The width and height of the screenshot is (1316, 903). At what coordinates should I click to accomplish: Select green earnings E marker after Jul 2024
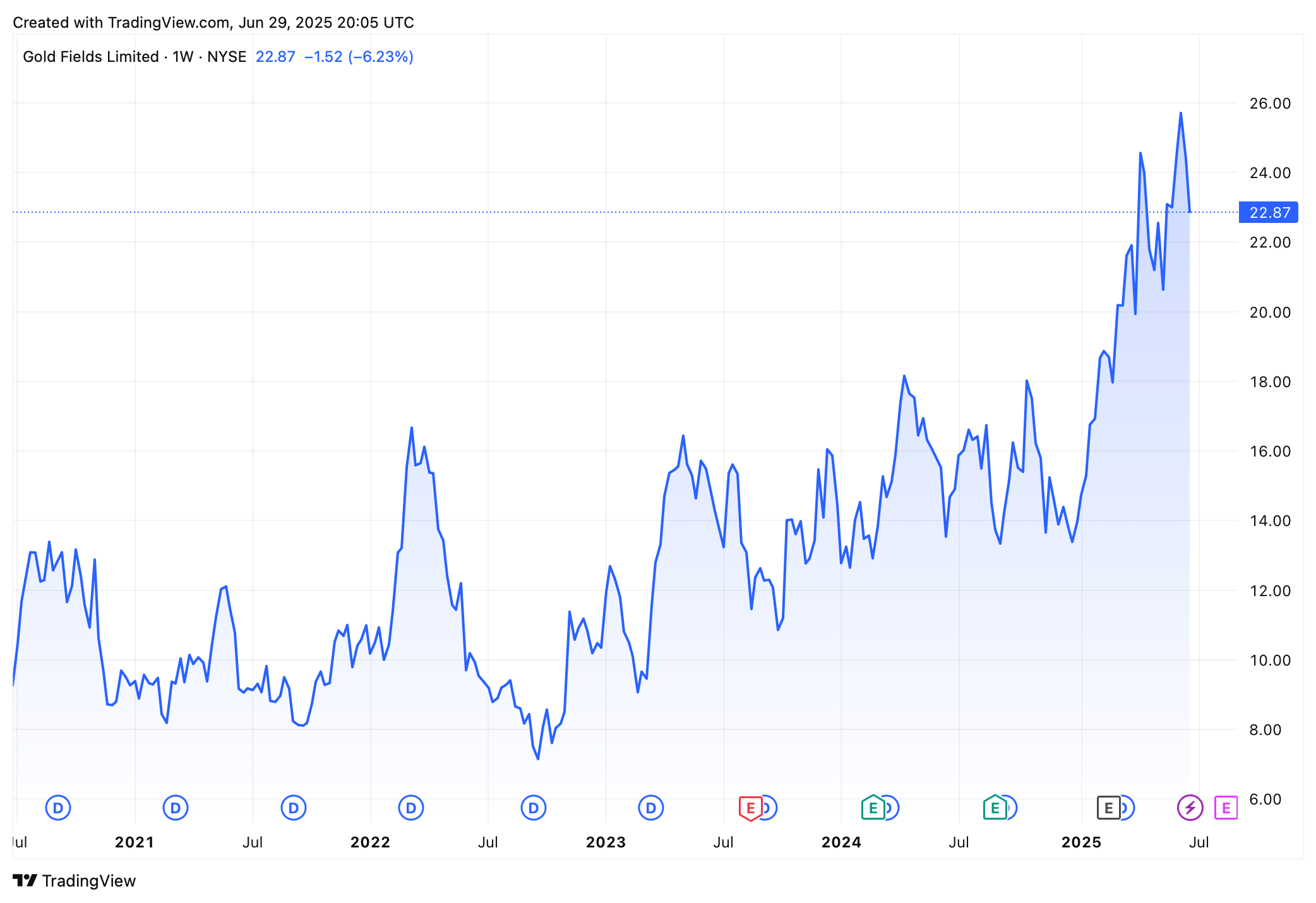[995, 808]
